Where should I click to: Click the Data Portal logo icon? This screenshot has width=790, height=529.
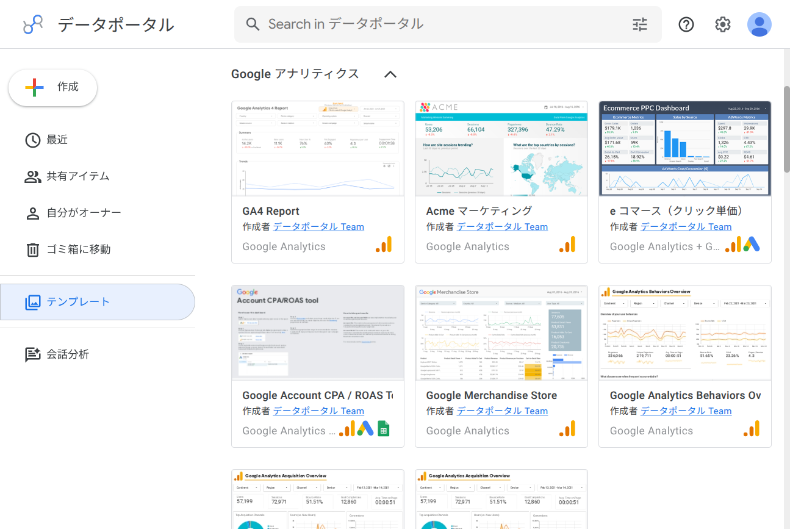(33, 24)
